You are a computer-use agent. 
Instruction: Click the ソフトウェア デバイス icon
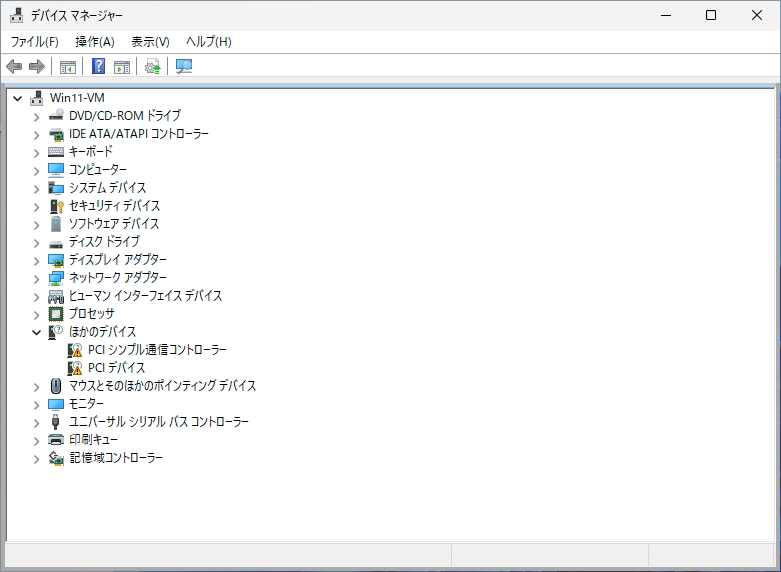56,224
